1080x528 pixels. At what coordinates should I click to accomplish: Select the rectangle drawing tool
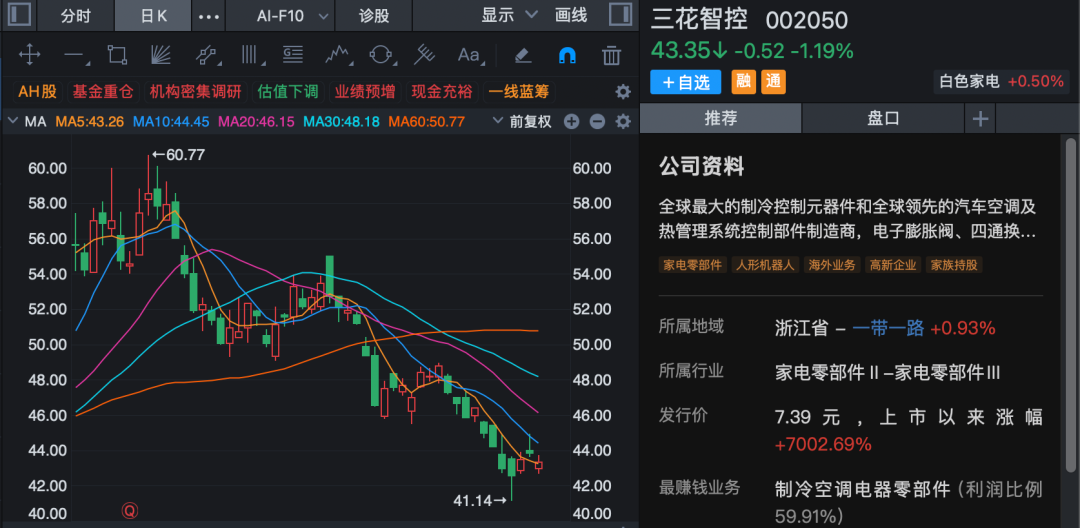tap(117, 55)
